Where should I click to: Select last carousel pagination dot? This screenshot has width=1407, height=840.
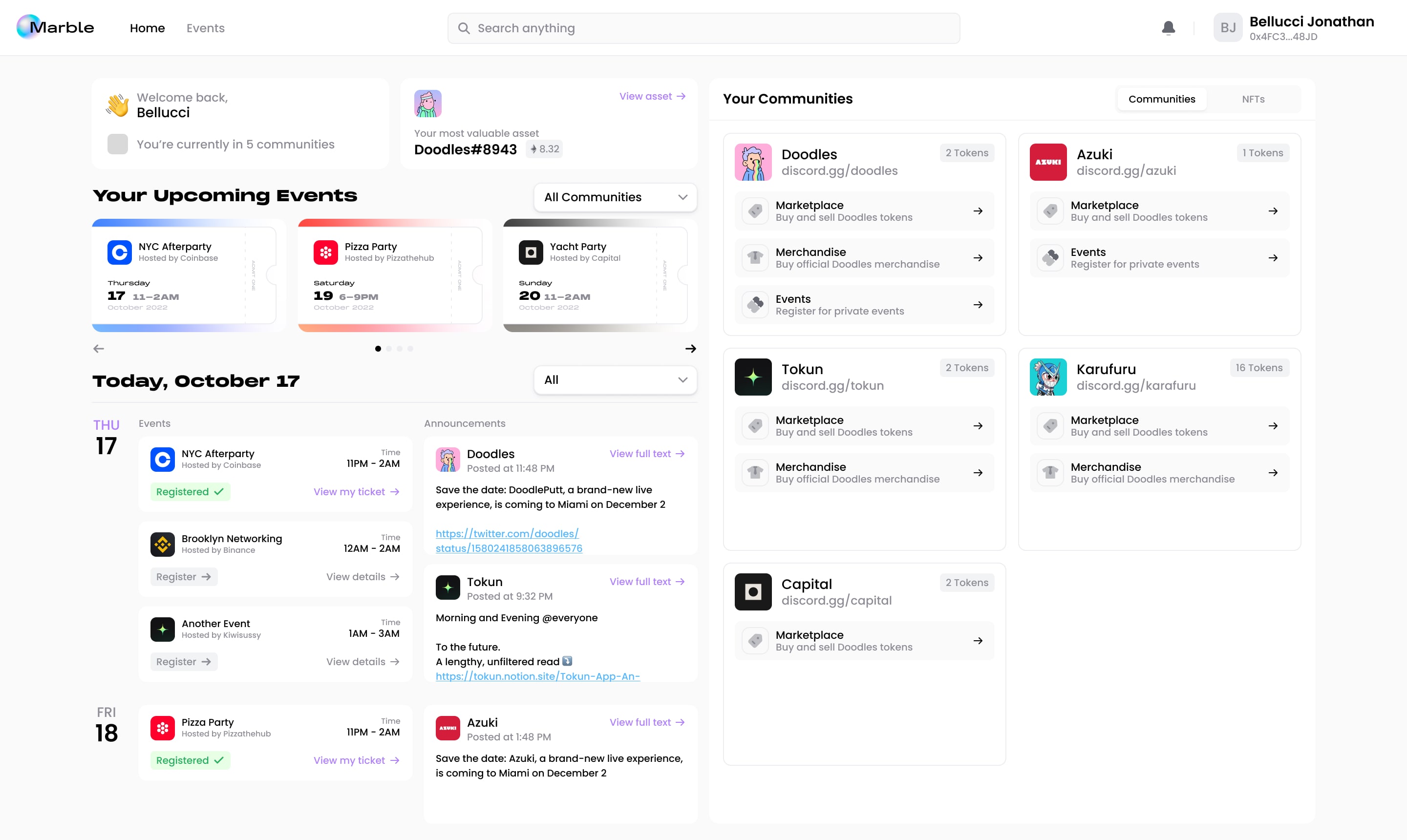[410, 349]
